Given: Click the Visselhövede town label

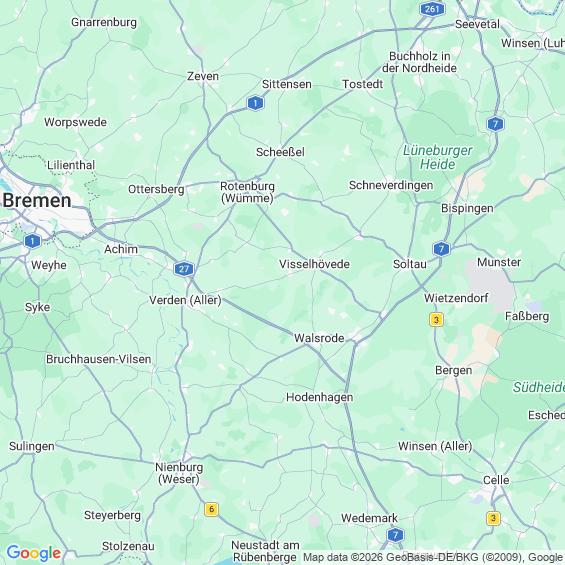Looking at the screenshot, I should pyautogui.click(x=314, y=264).
